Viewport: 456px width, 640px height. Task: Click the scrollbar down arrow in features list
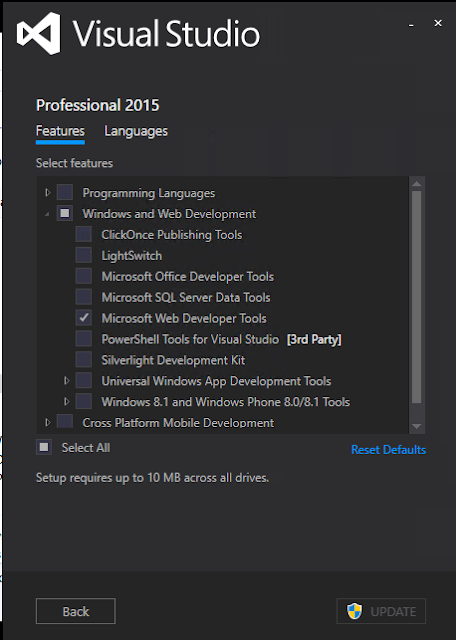pyautogui.click(x=416, y=426)
